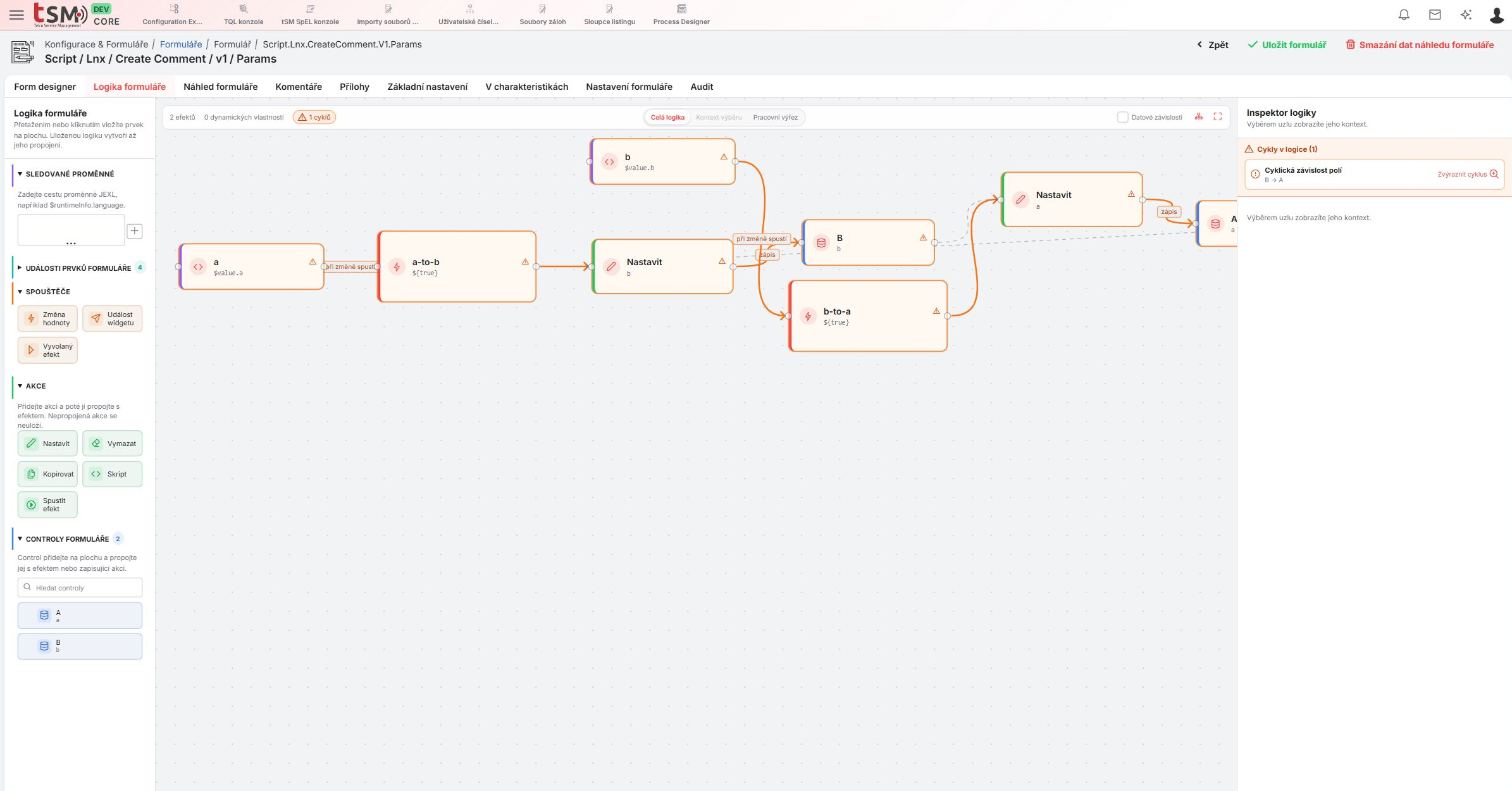Click Hledat controly search field
The height and width of the screenshot is (791, 1512).
80,587
